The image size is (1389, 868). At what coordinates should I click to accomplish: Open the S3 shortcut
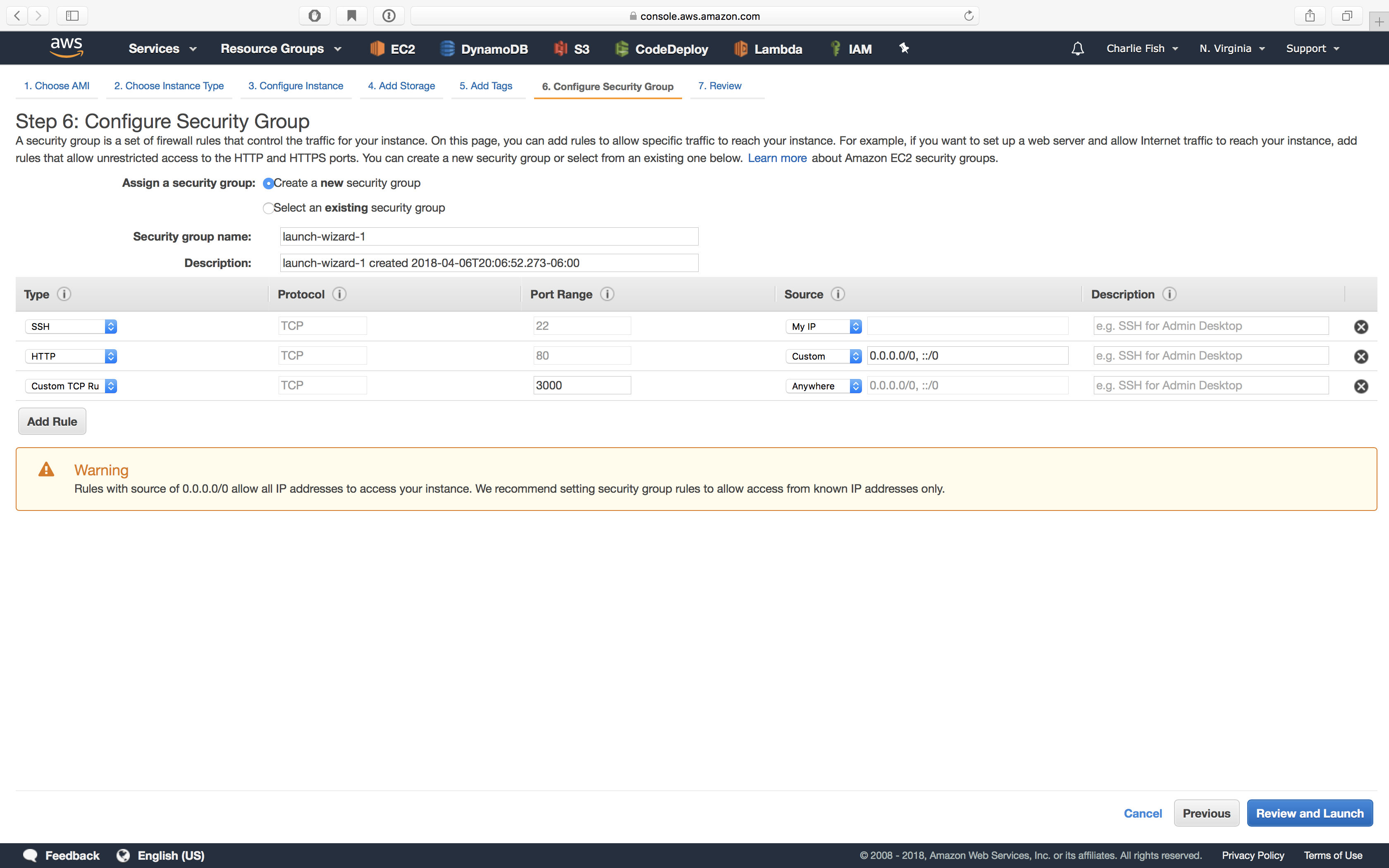click(x=571, y=48)
